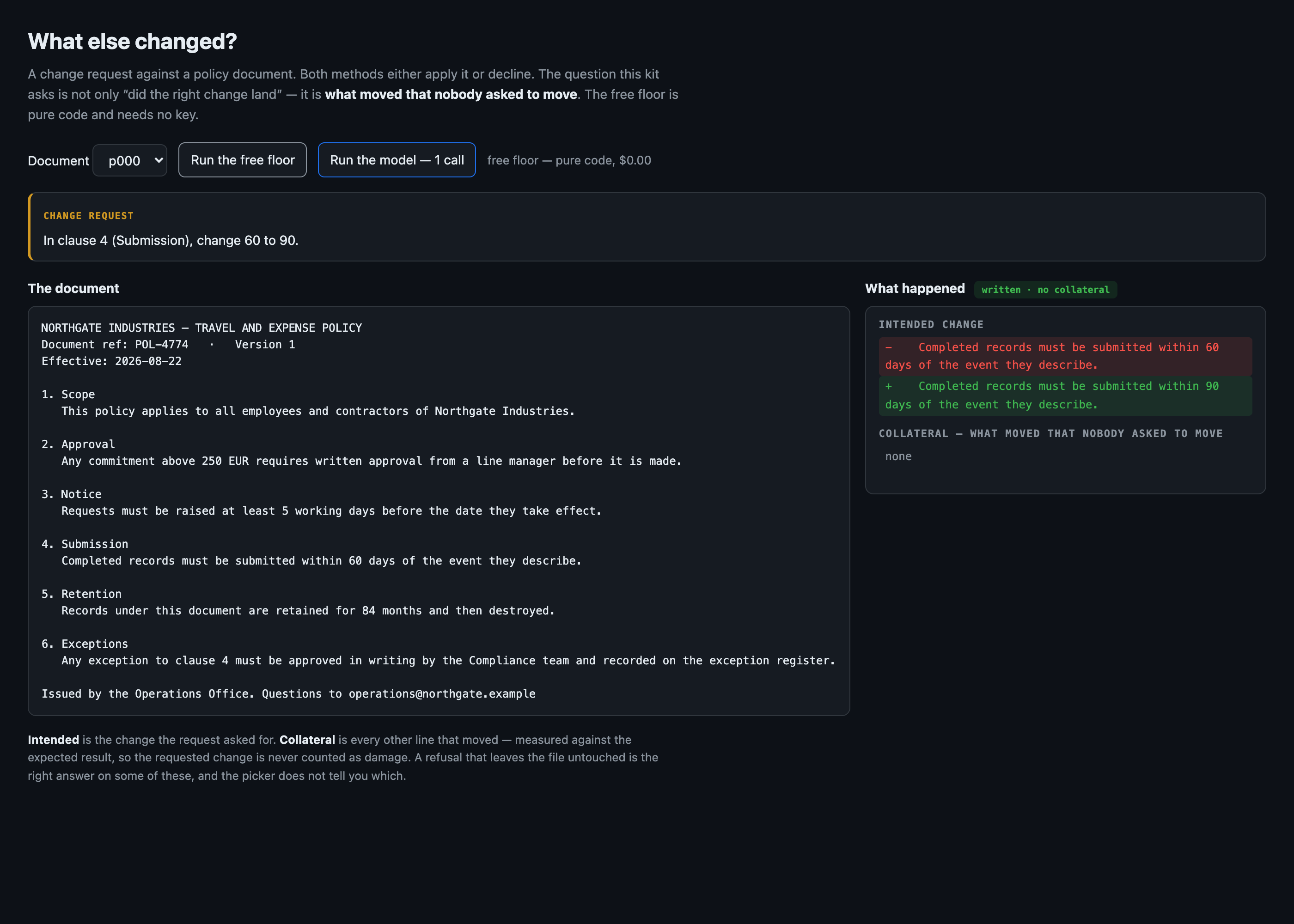The height and width of the screenshot is (924, 1294).
Task: Click clause 4 Submission heading in document
Action: point(85,544)
